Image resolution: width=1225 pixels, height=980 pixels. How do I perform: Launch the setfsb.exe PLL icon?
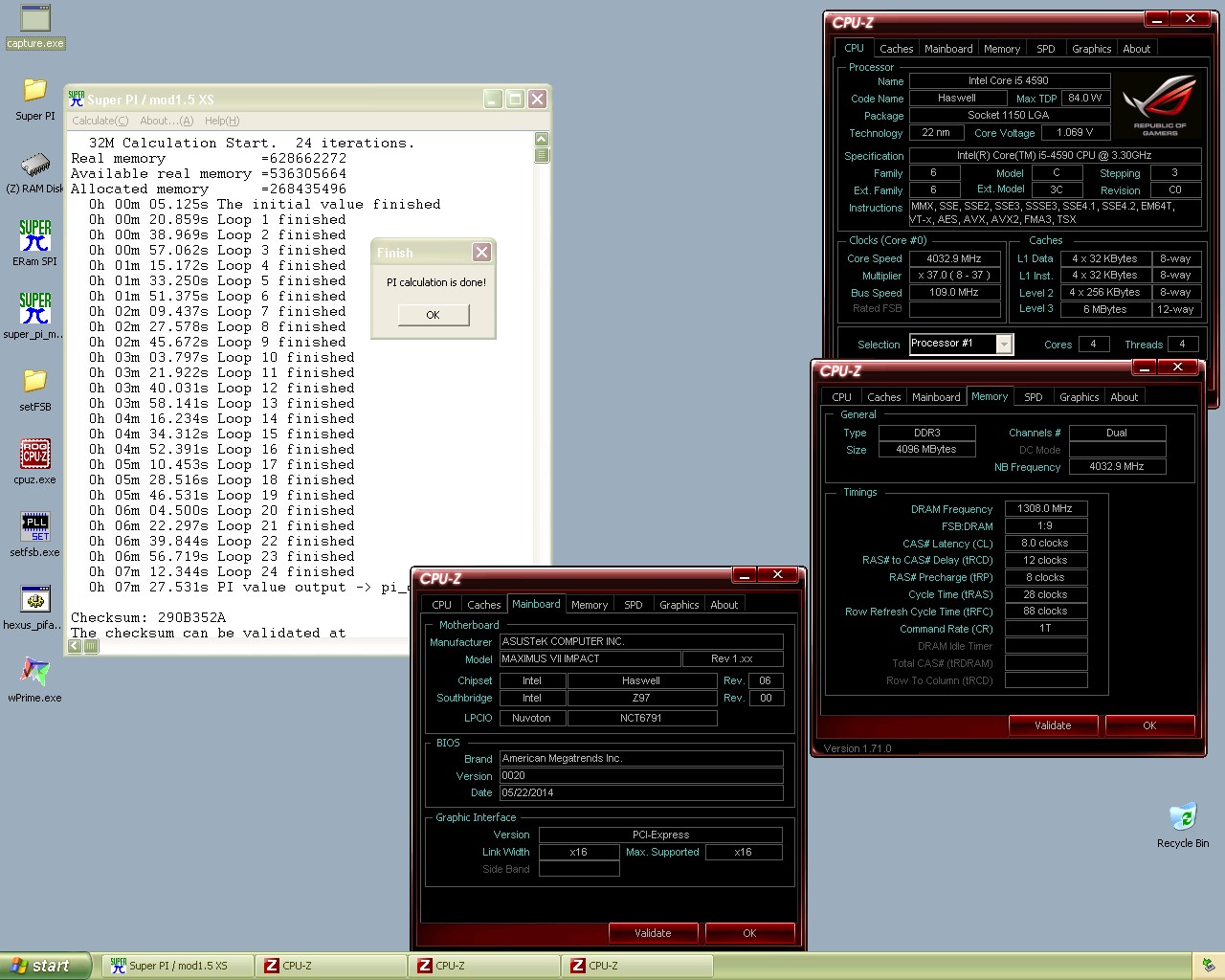(x=35, y=534)
